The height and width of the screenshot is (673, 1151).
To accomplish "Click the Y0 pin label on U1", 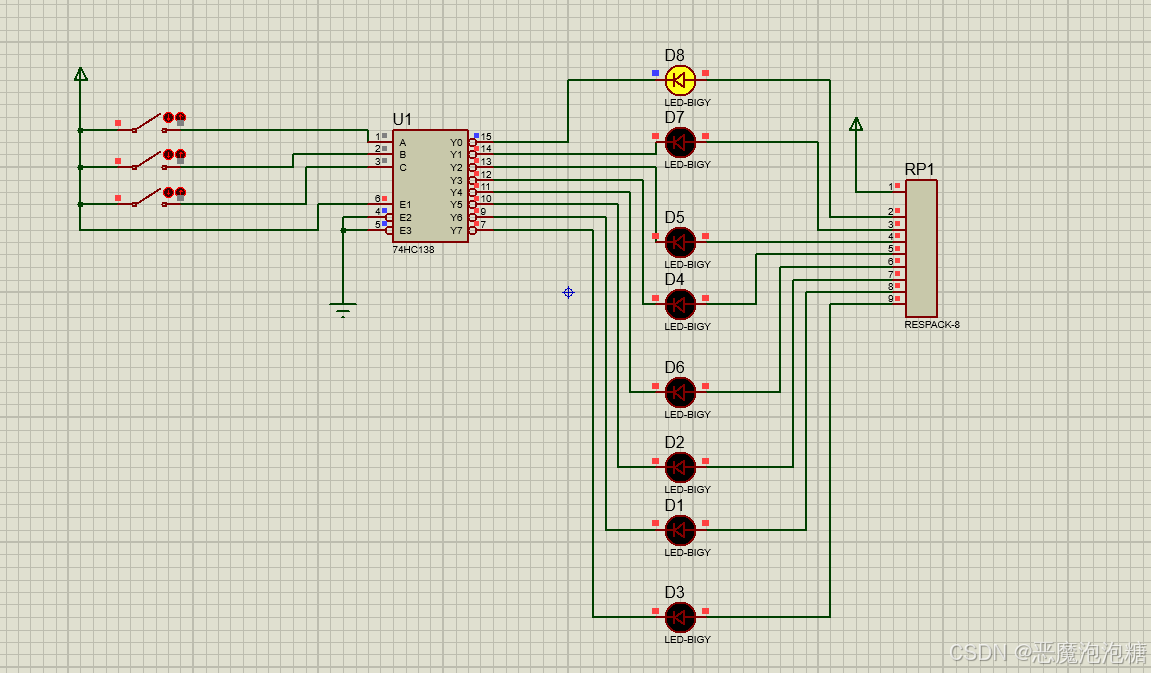I will pos(456,142).
